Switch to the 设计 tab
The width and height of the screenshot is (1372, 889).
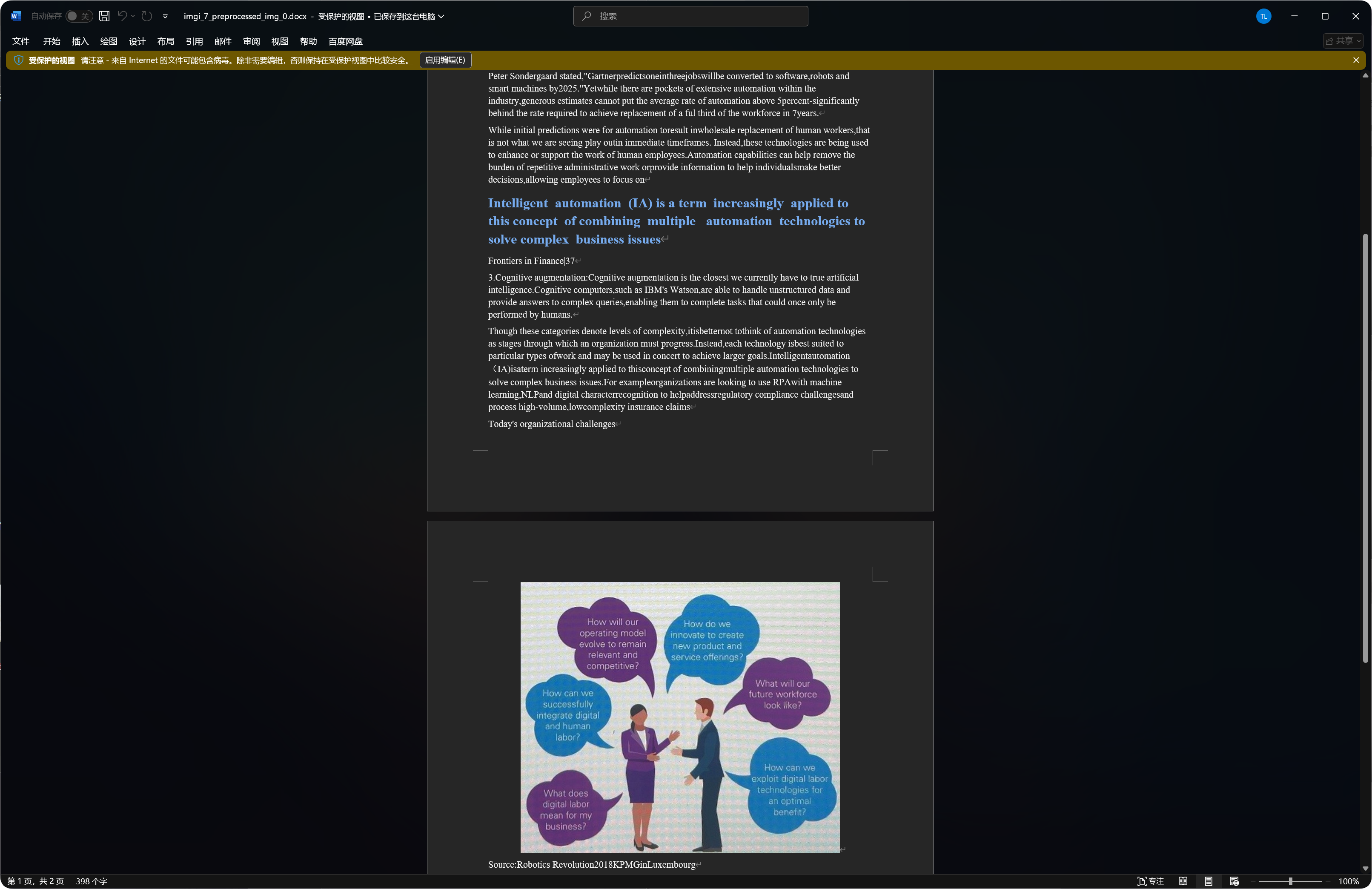(137, 41)
